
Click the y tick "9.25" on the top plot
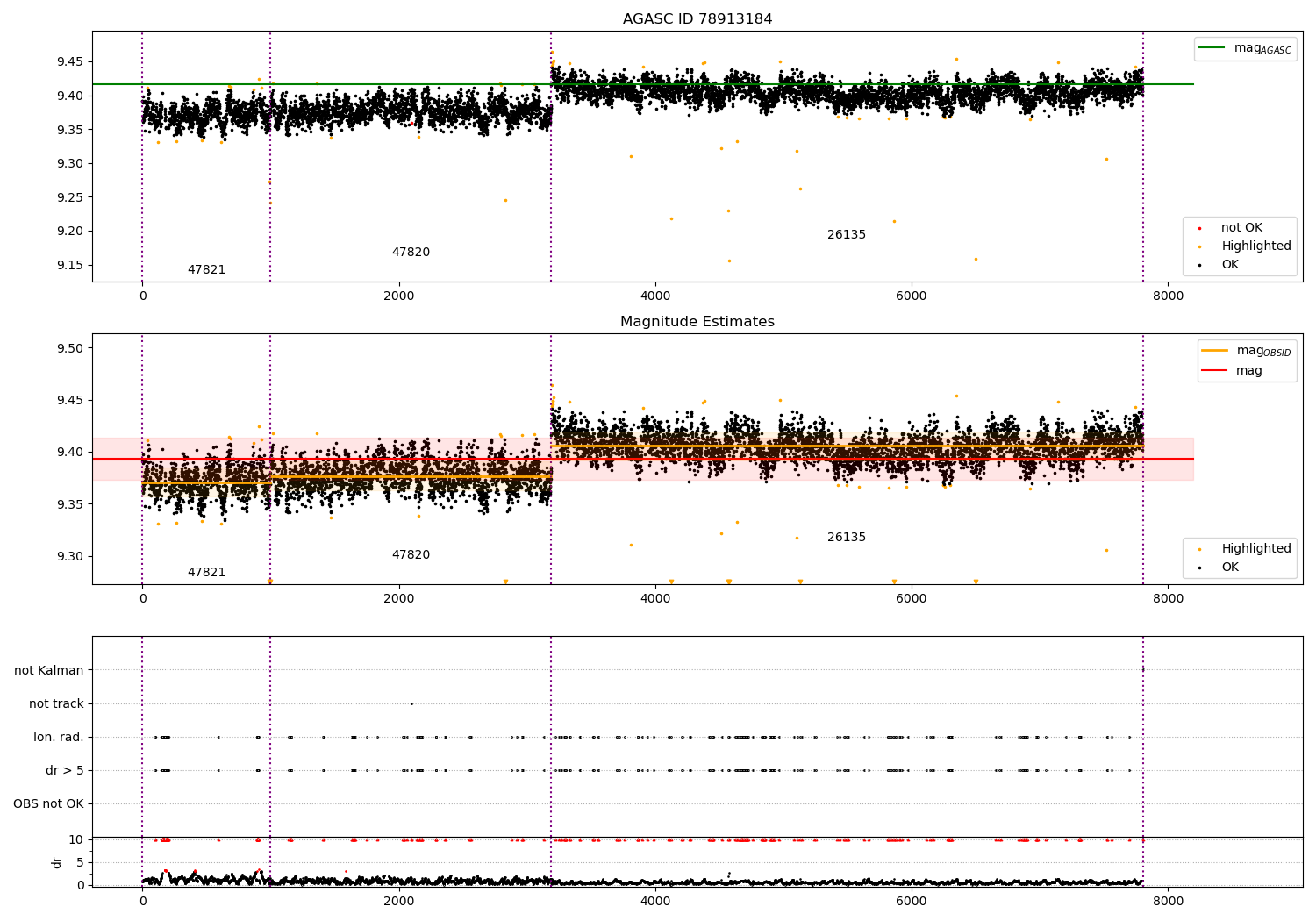(70, 198)
